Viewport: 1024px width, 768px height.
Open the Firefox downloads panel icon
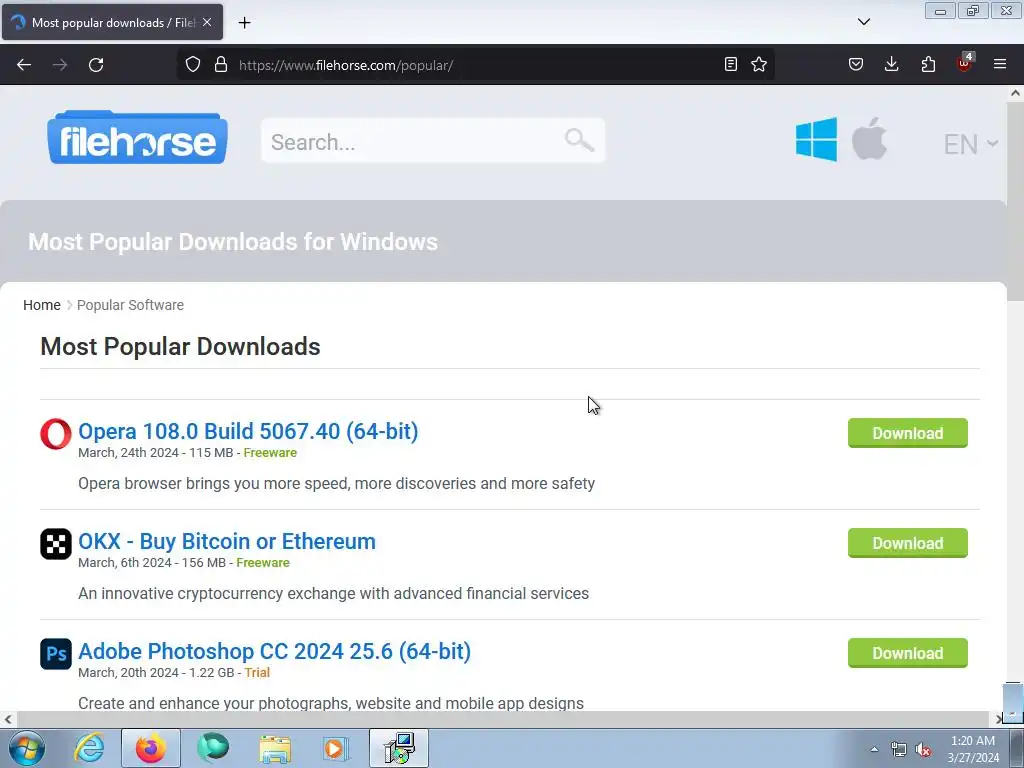coord(891,64)
